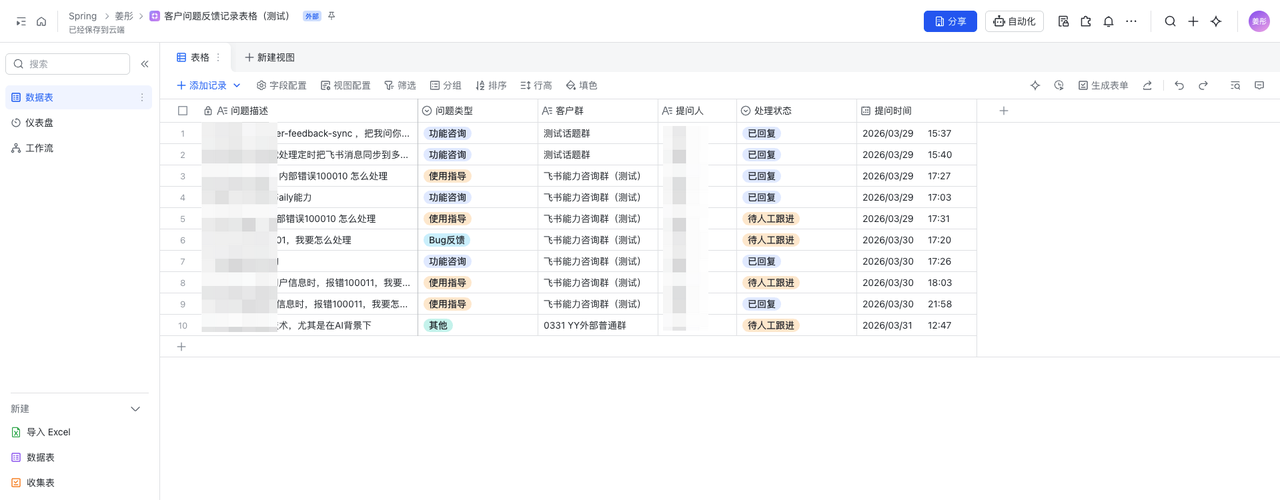1280x500 pixels.
Task: Open the 表格 view tab options menu
Action: [x=218, y=58]
